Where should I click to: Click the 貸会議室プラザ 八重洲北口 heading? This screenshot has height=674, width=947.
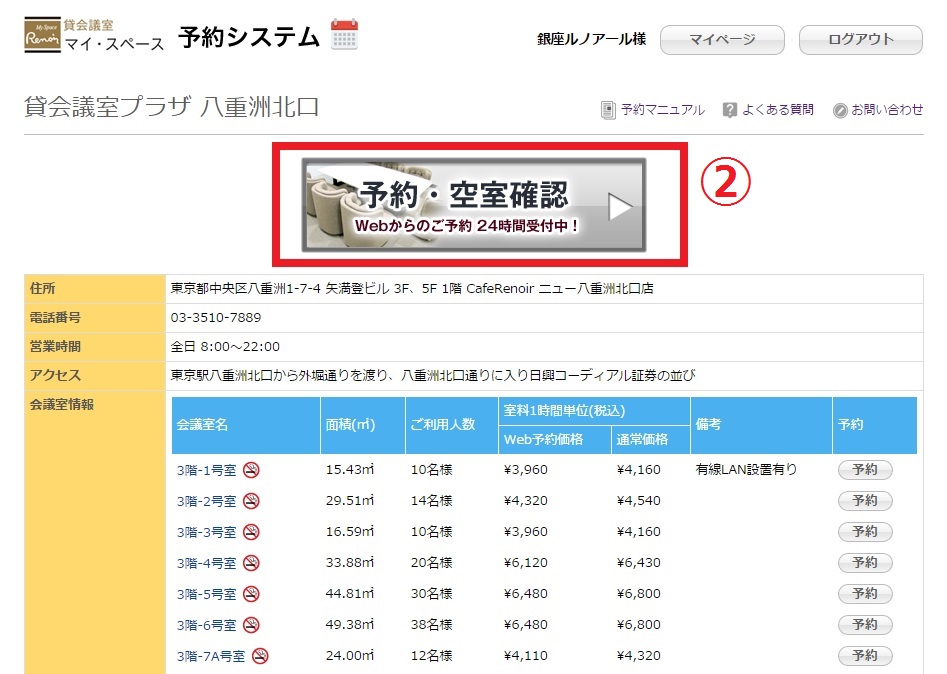172,107
